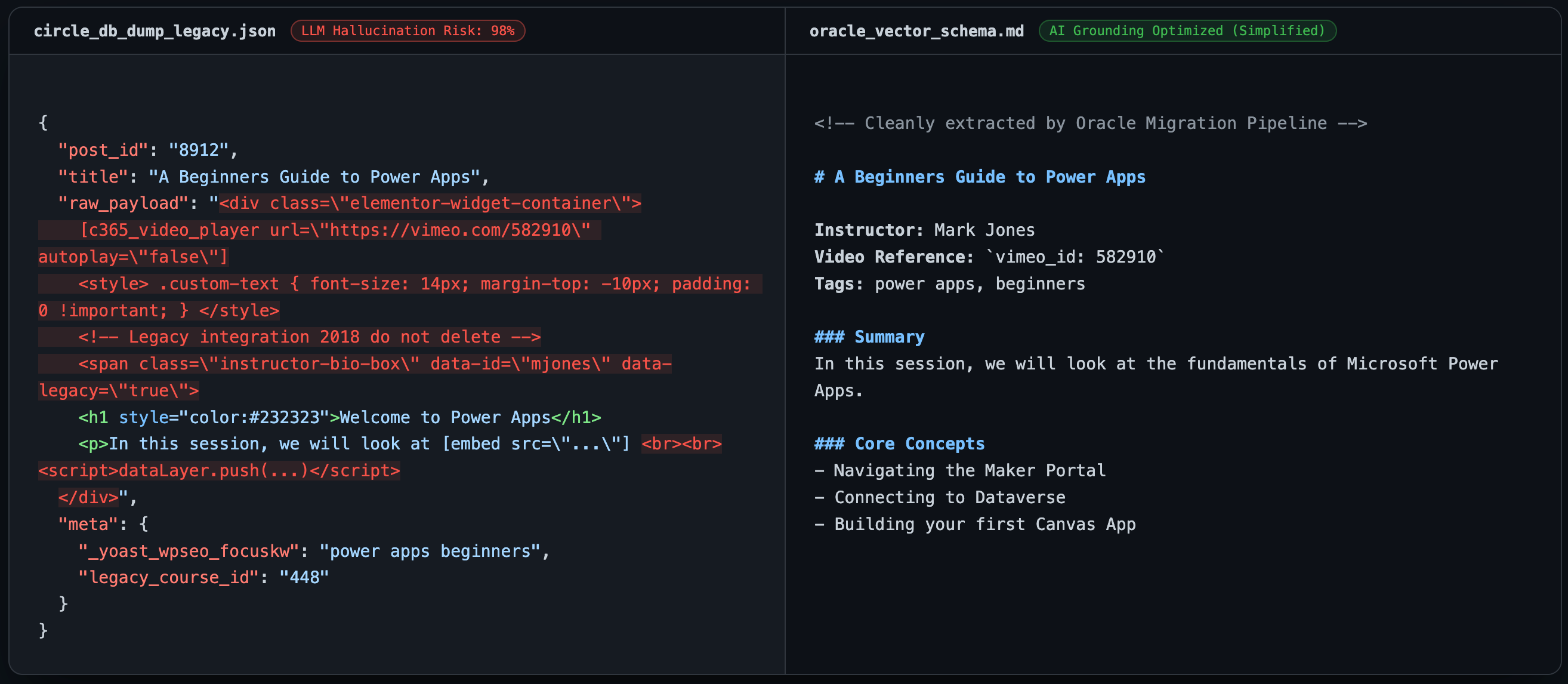1568x684 pixels.
Task: Select the Summary section heading
Action: (869, 336)
